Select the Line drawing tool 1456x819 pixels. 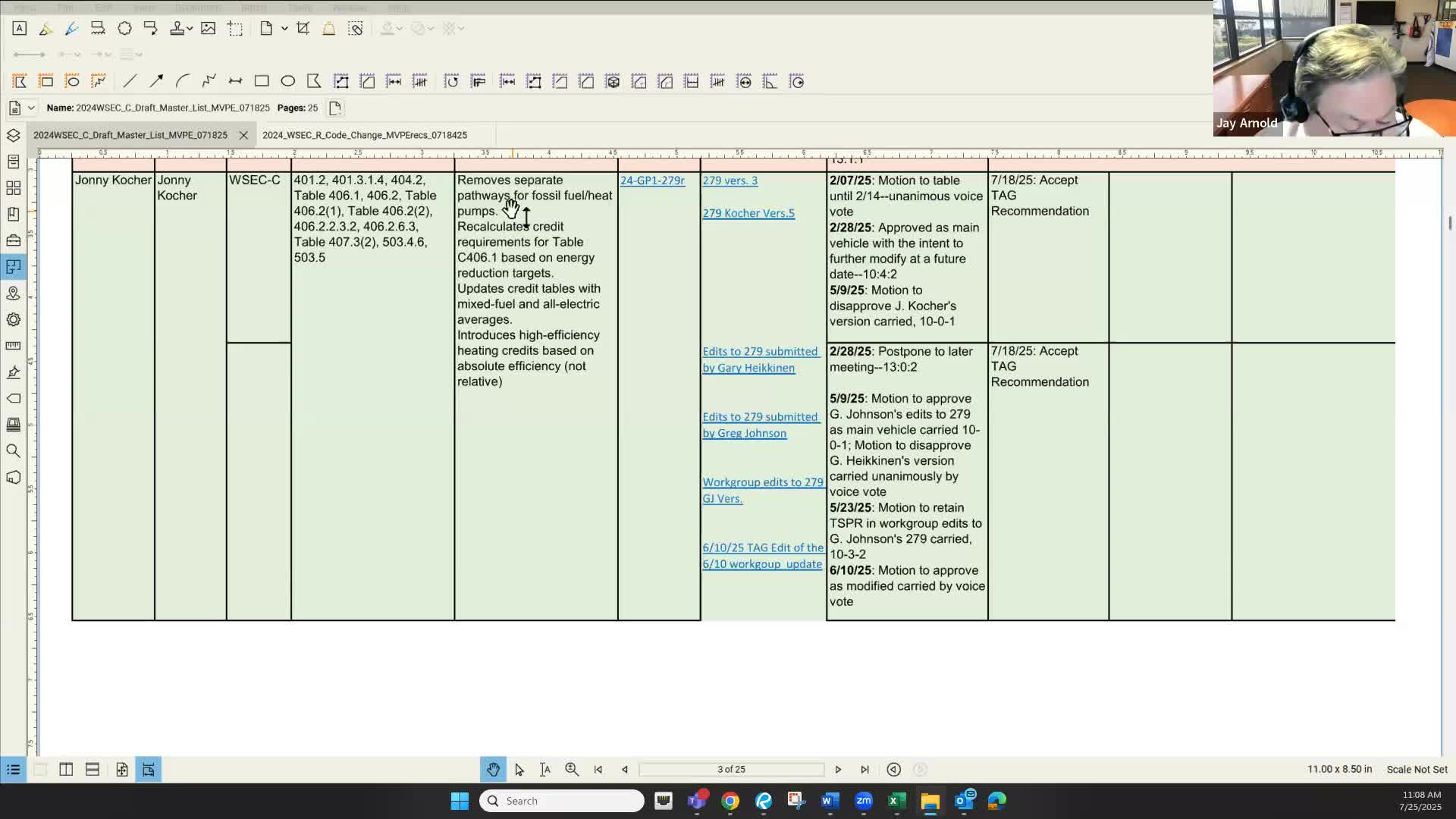(130, 81)
